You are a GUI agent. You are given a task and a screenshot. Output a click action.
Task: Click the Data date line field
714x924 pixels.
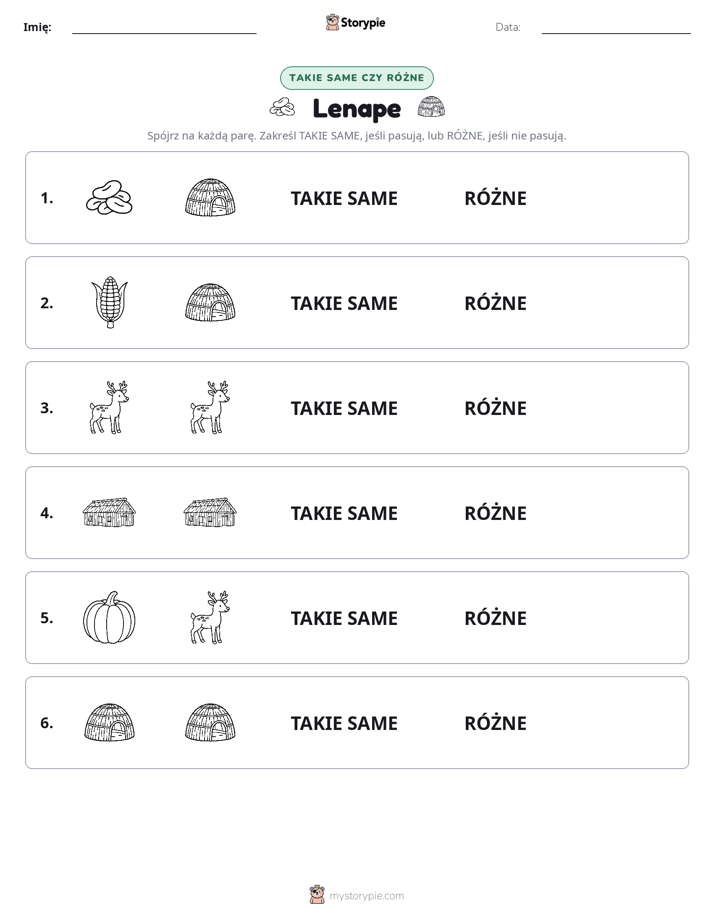pos(616,27)
